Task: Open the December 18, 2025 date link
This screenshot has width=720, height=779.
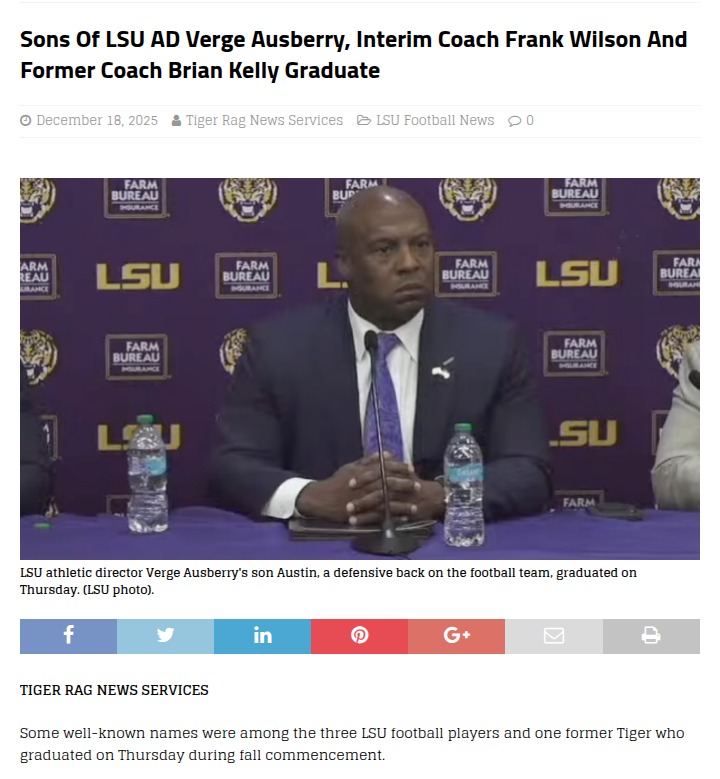Action: tap(97, 121)
